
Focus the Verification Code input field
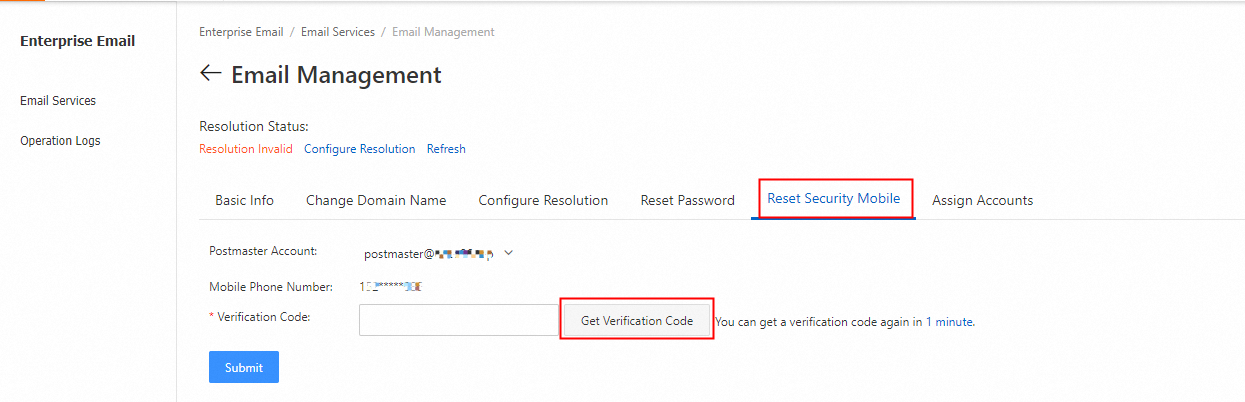tap(458, 320)
